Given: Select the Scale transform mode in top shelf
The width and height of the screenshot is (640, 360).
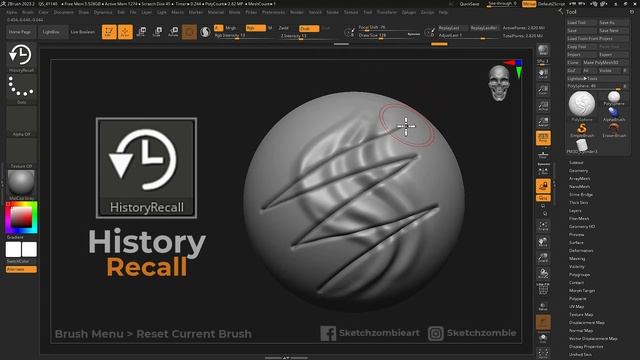Looking at the screenshot, I should [157, 32].
